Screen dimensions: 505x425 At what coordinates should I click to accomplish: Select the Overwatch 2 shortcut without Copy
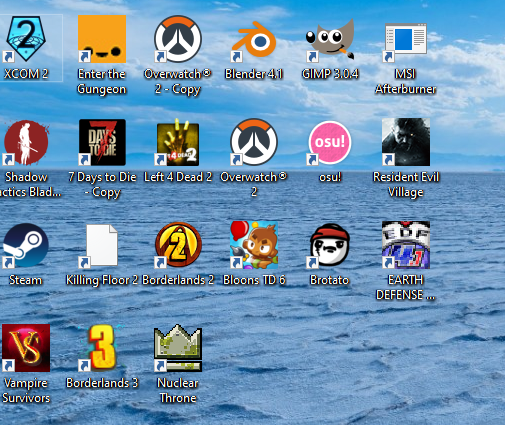(x=254, y=142)
